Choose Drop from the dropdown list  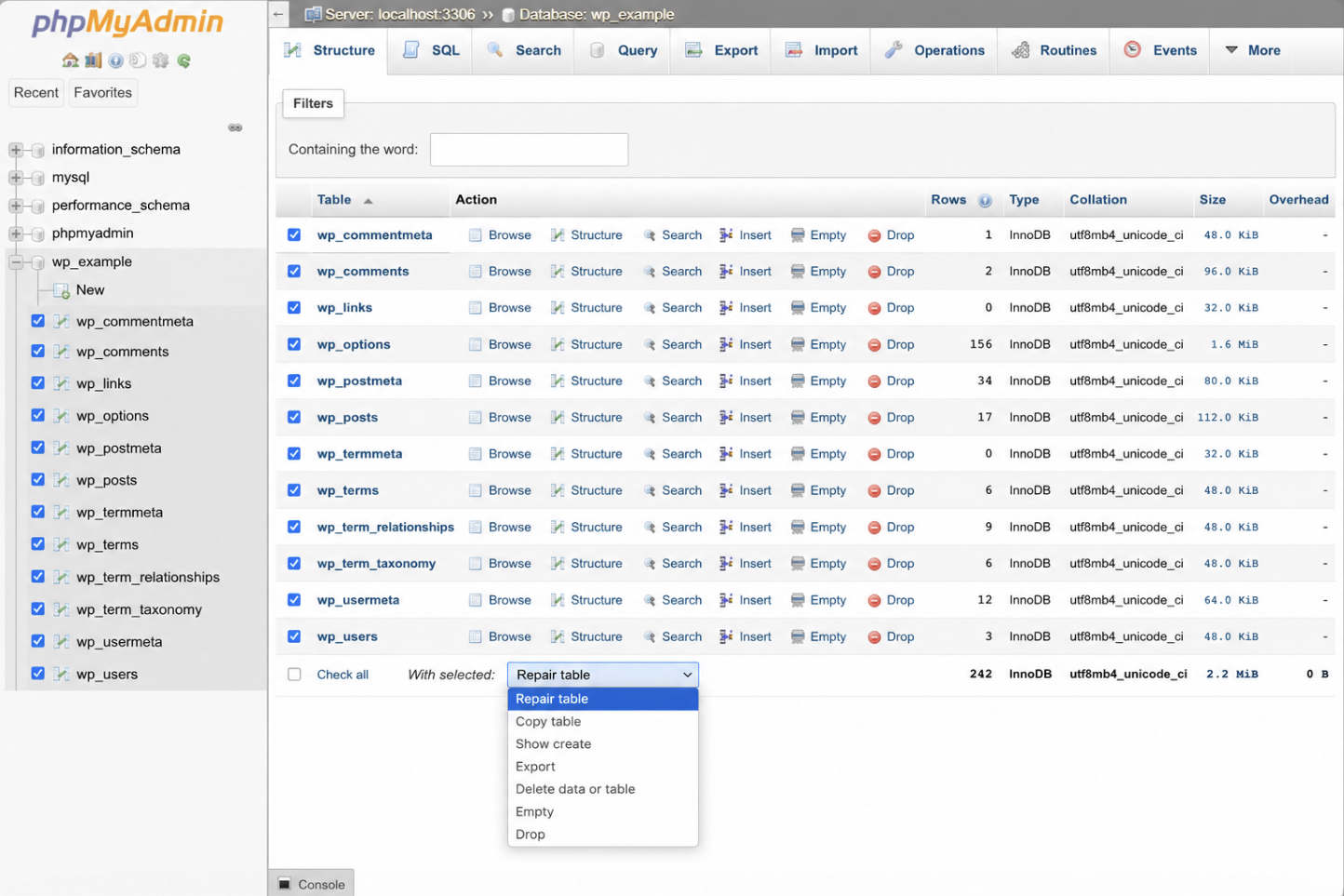click(x=603, y=835)
